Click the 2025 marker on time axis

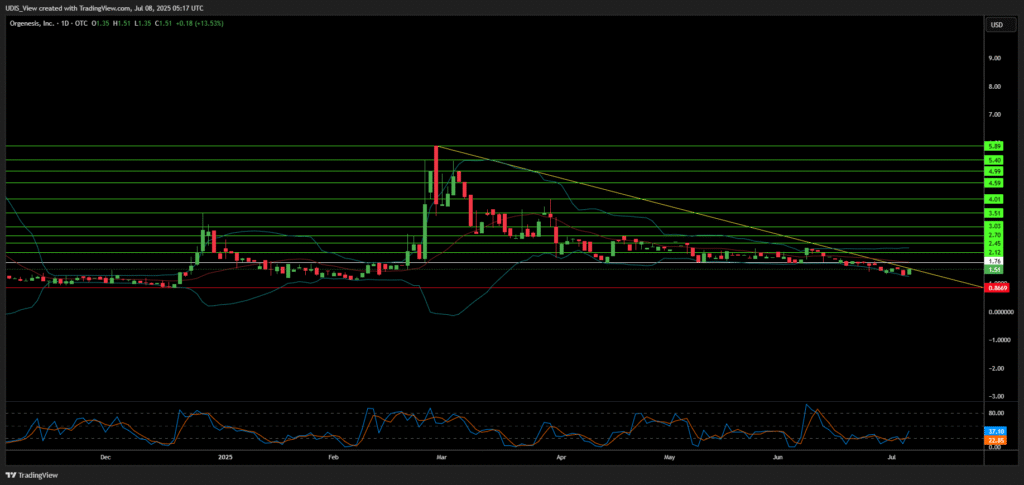point(224,455)
